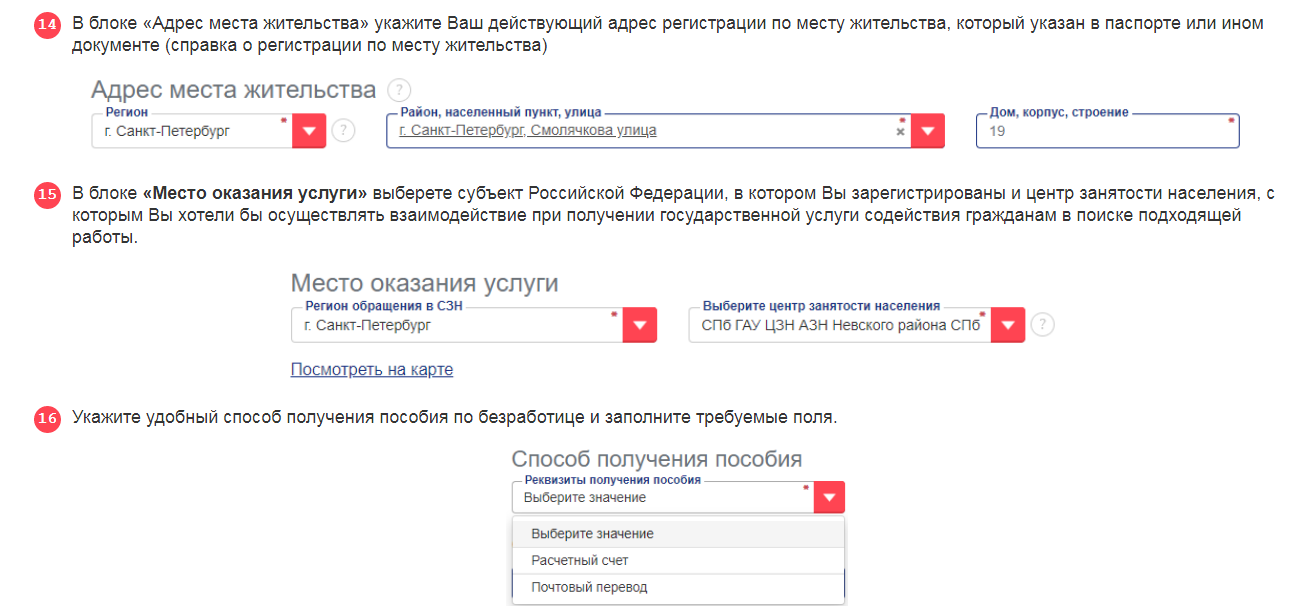Click red step 15 number badge

[47, 195]
